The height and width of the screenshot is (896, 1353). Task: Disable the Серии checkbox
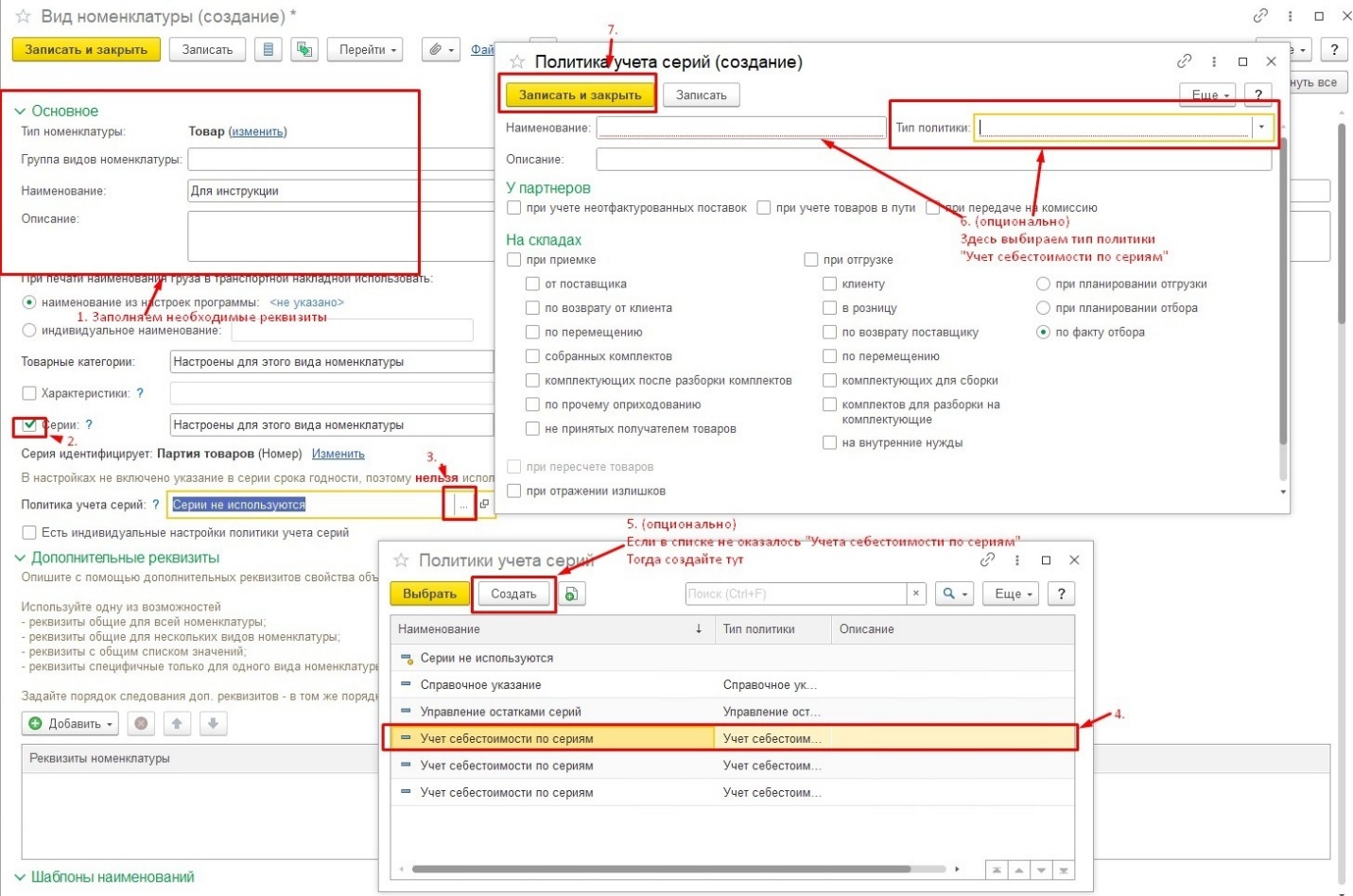point(29,425)
